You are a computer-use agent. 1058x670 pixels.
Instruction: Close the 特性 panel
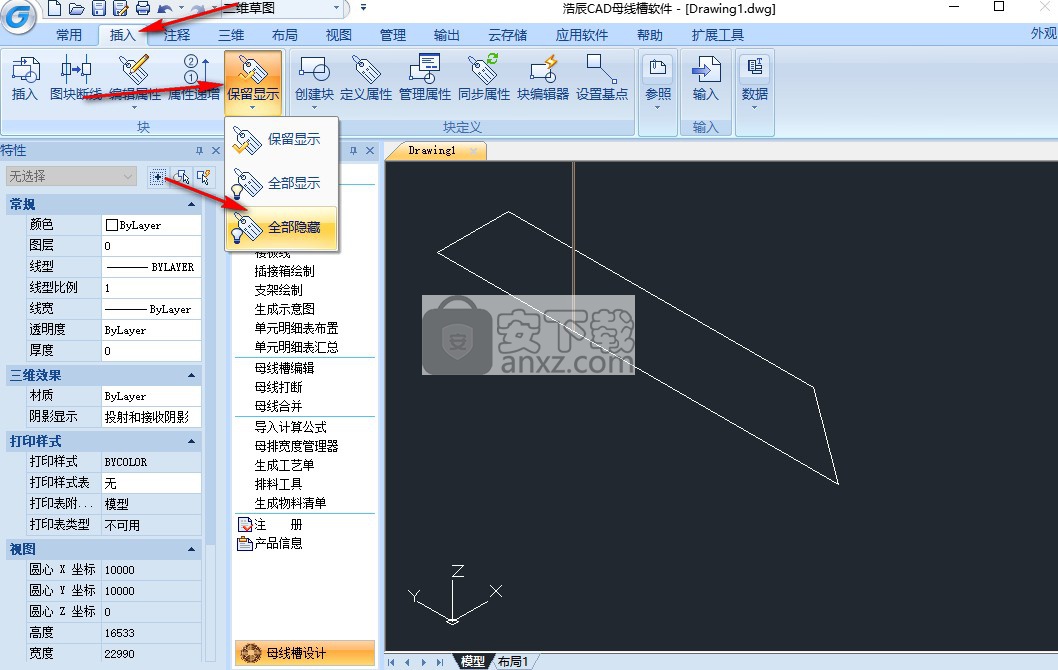(216, 150)
